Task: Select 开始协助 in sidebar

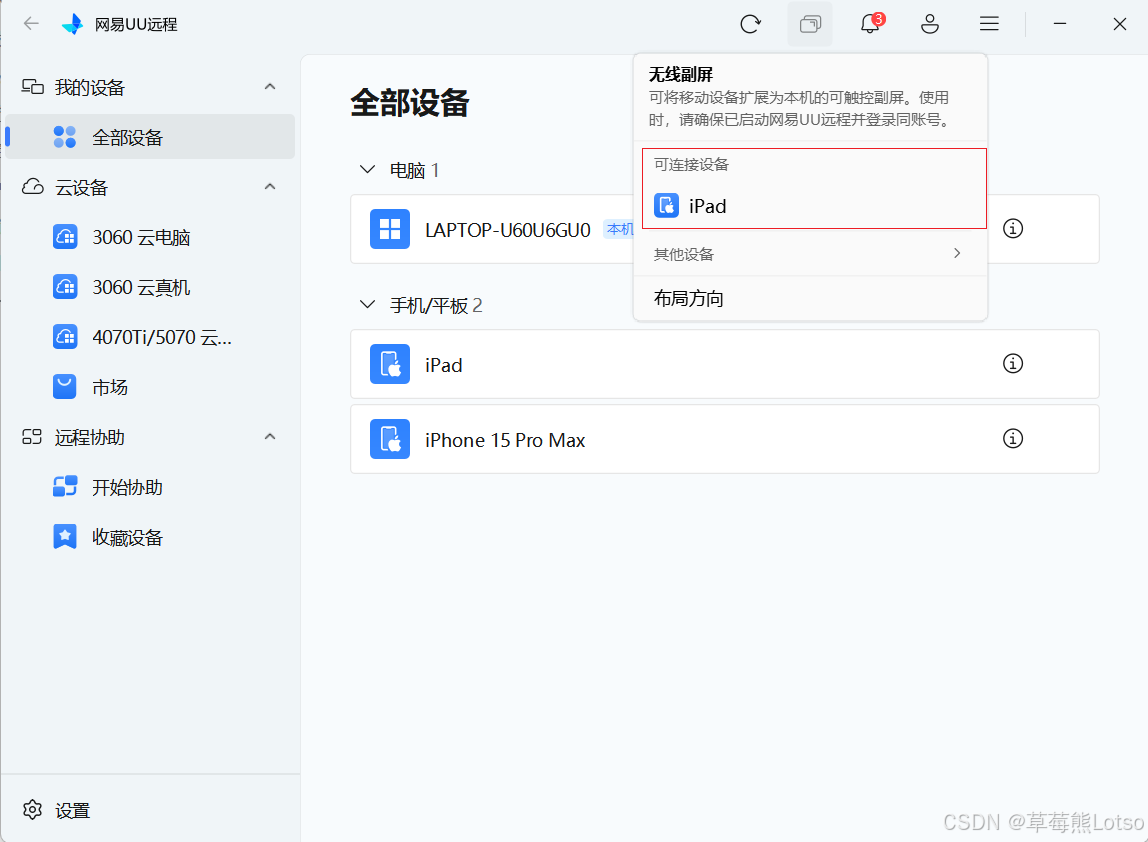Action: [x=150, y=487]
